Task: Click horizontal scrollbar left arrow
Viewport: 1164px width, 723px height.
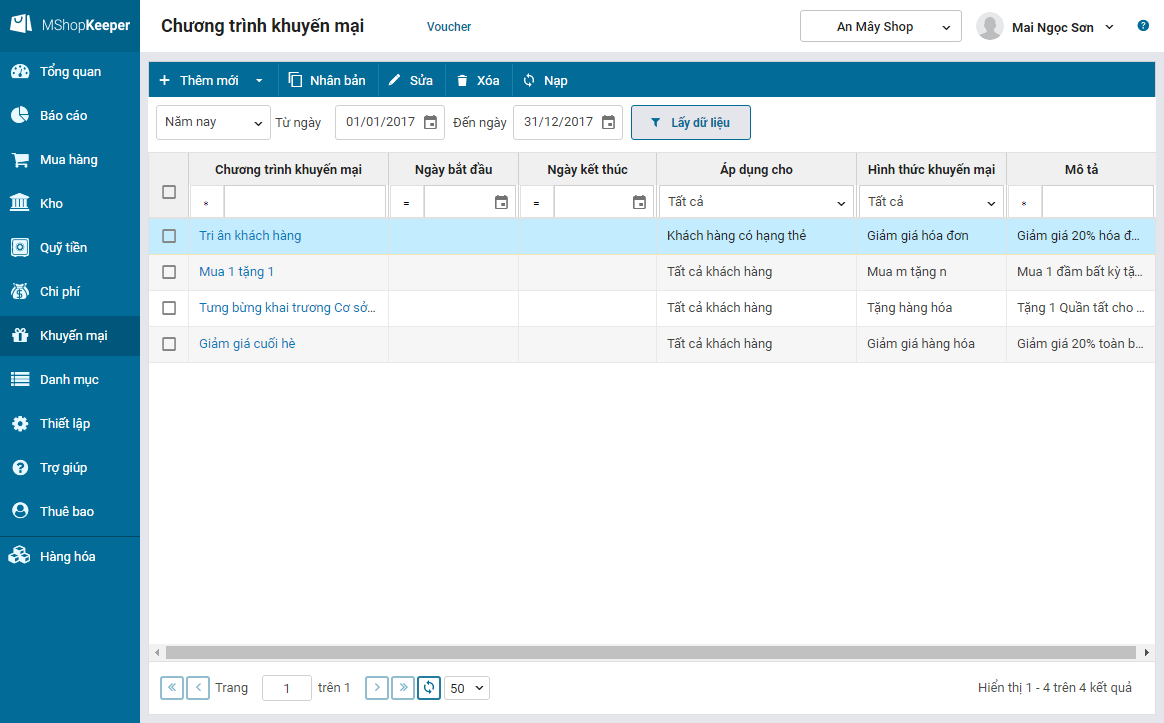Action: click(157, 652)
